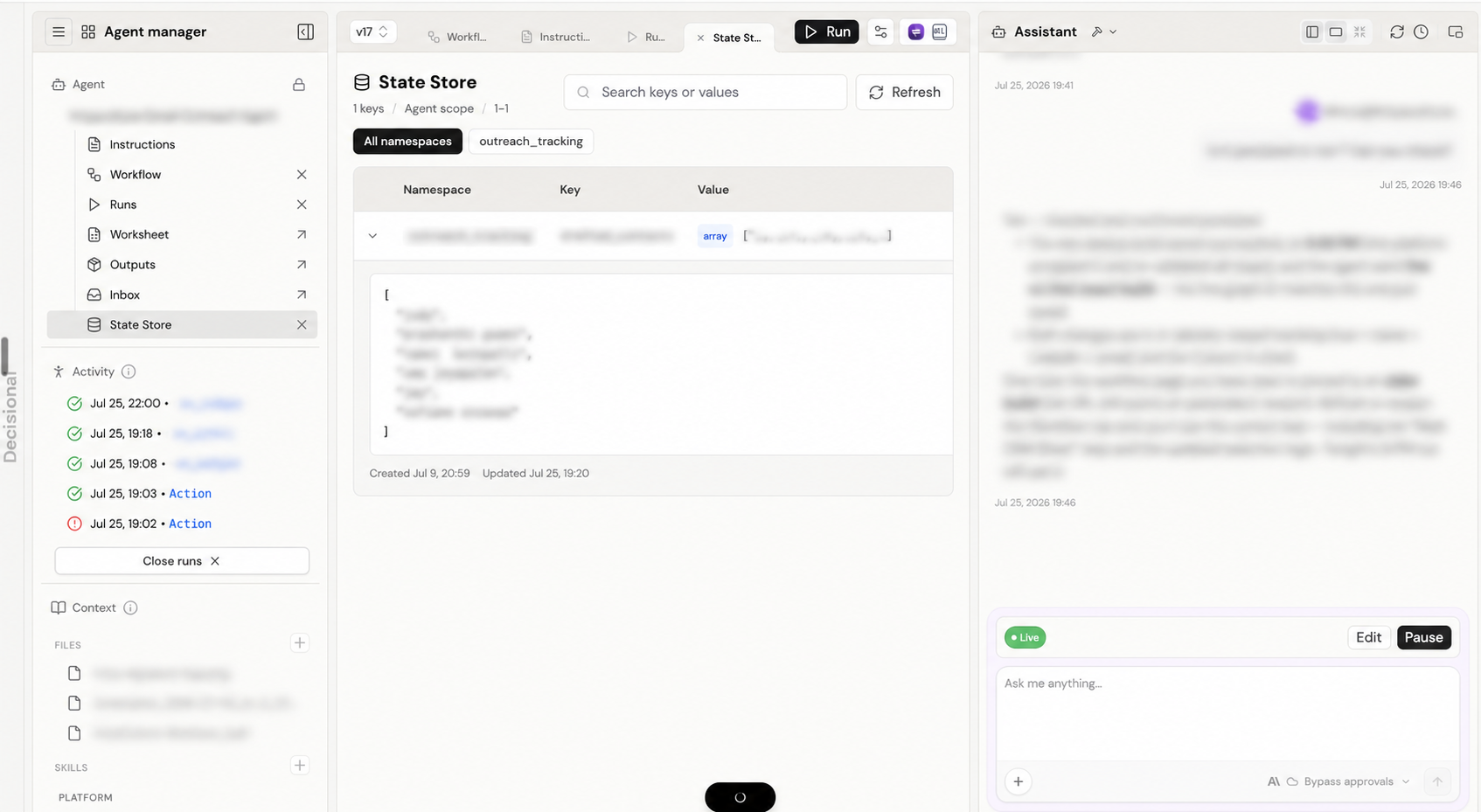Viewport: 1481px width, 812px height.
Task: Click the Key column header
Action: click(570, 190)
